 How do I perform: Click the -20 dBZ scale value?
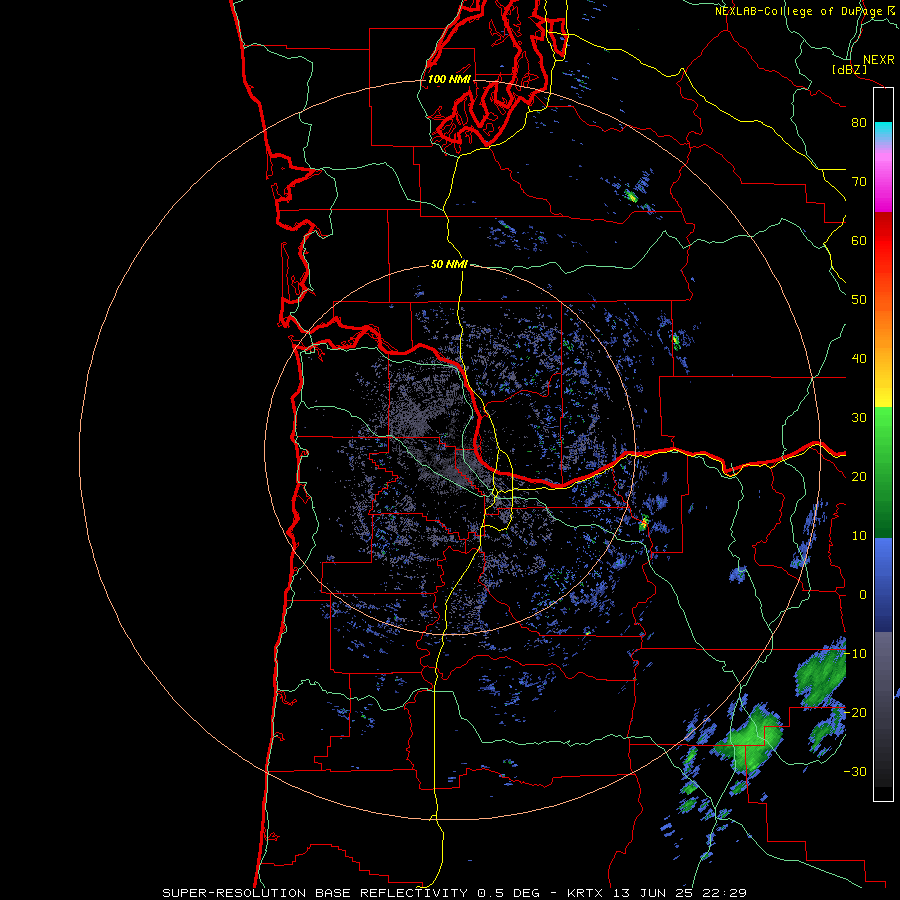tap(855, 712)
